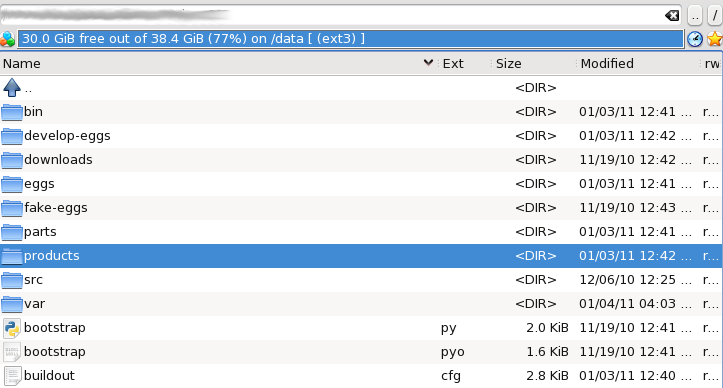Click the rw permissions column header
The height and width of the screenshot is (388, 723).
pos(711,64)
